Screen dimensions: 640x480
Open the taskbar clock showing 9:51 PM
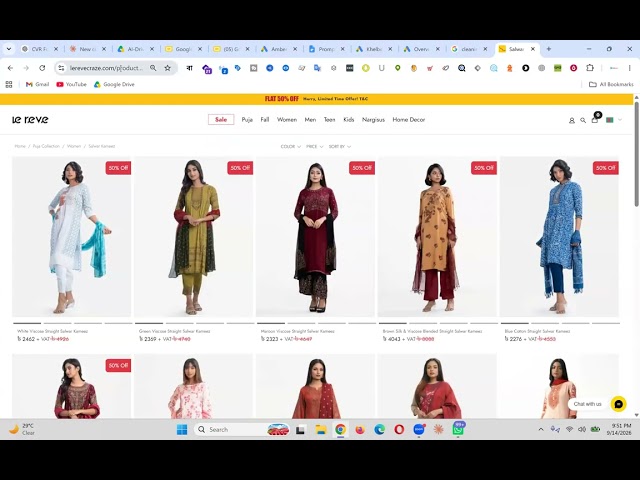(619, 429)
